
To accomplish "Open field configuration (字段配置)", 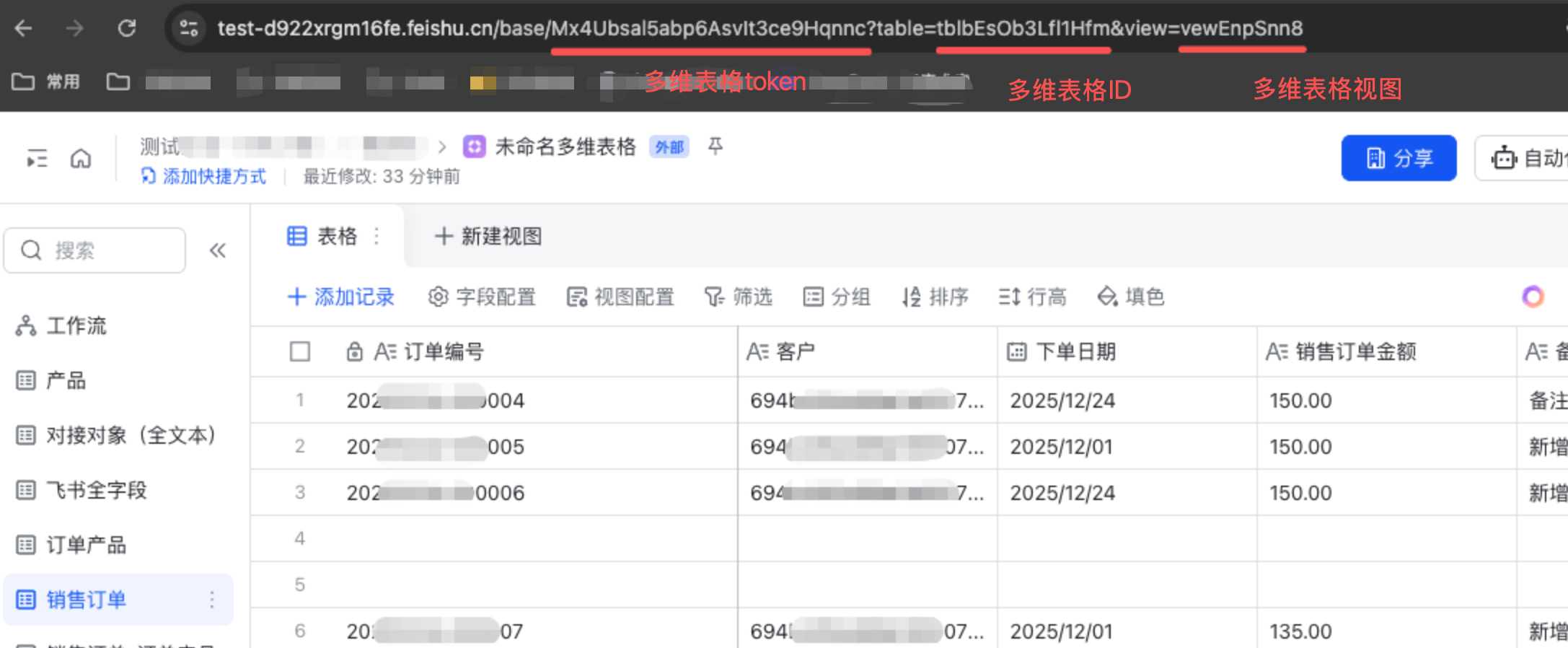I will point(482,297).
